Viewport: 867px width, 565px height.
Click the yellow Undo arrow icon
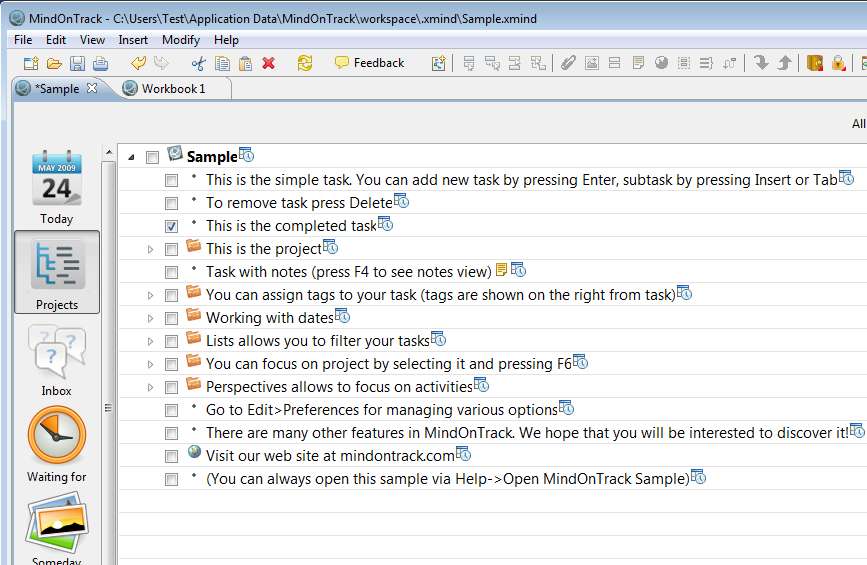pyautogui.click(x=138, y=63)
